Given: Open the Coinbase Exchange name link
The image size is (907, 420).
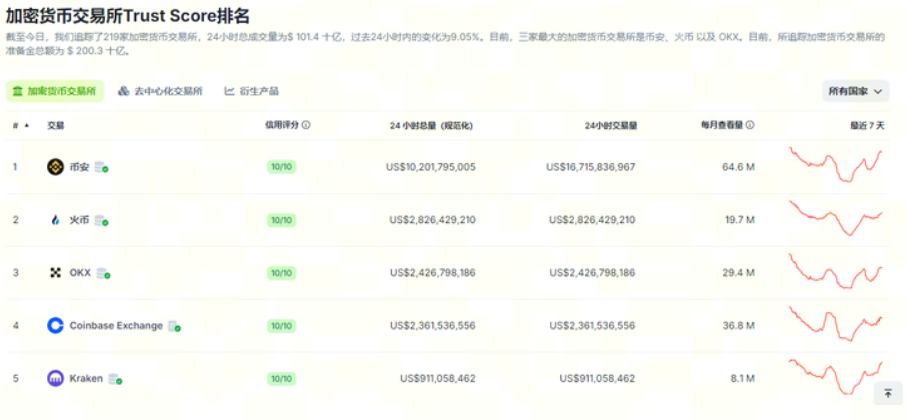Looking at the screenshot, I should click(x=116, y=326).
